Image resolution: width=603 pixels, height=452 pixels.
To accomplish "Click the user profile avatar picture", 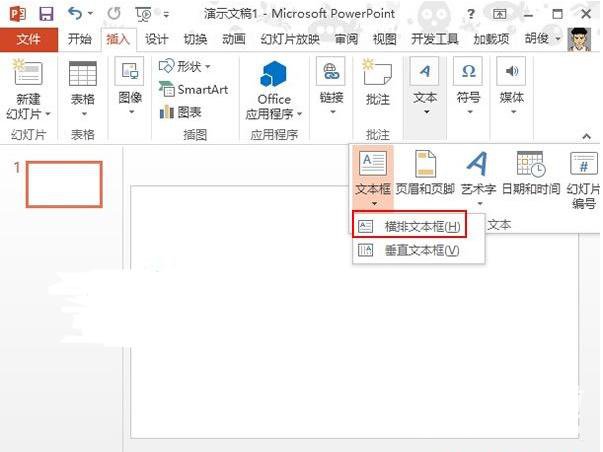I will click(x=579, y=39).
